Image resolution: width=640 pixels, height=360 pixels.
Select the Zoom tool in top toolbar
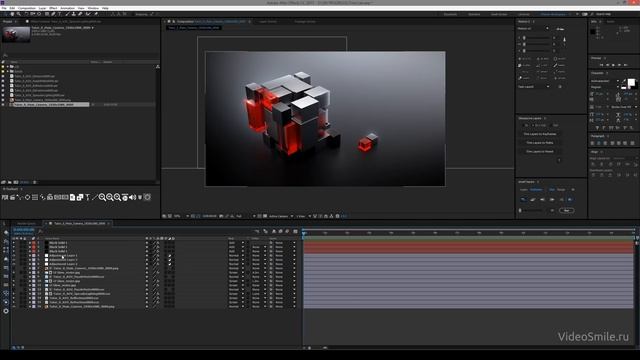point(19,14)
